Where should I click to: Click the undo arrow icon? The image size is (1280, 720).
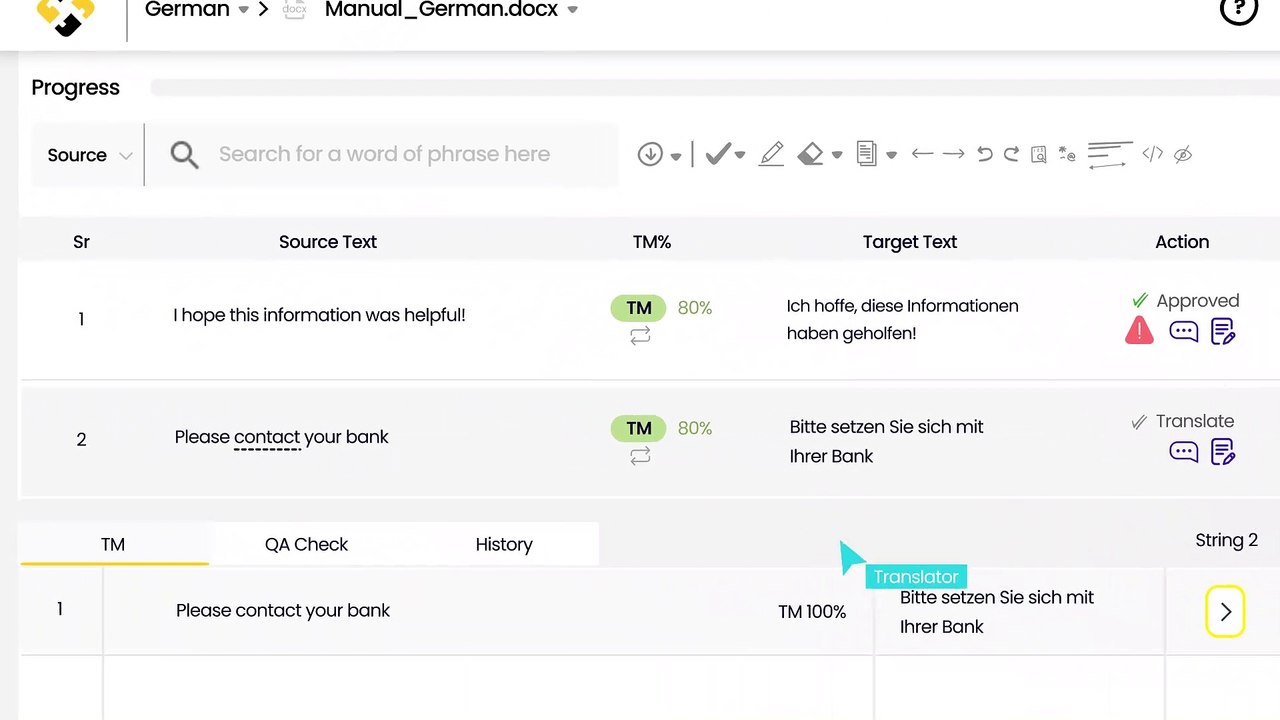click(985, 154)
